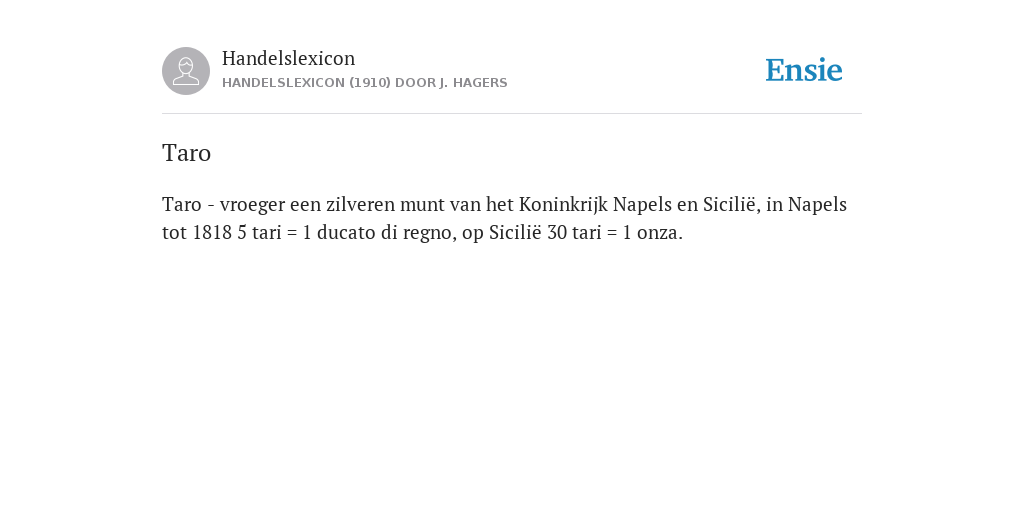Click the word Taro starting the paragraph
Screen dimensions: 1024x512
(182, 205)
